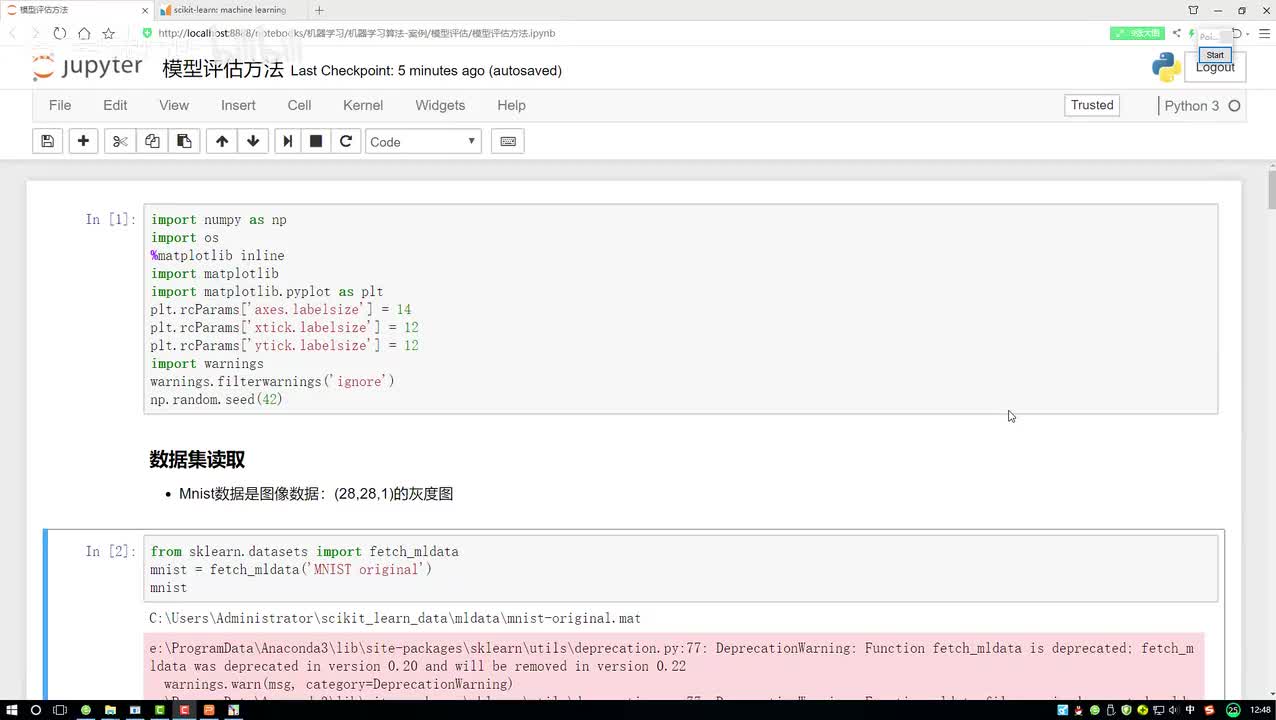
Task: Click the kernel idle indicator circle
Action: click(1234, 105)
